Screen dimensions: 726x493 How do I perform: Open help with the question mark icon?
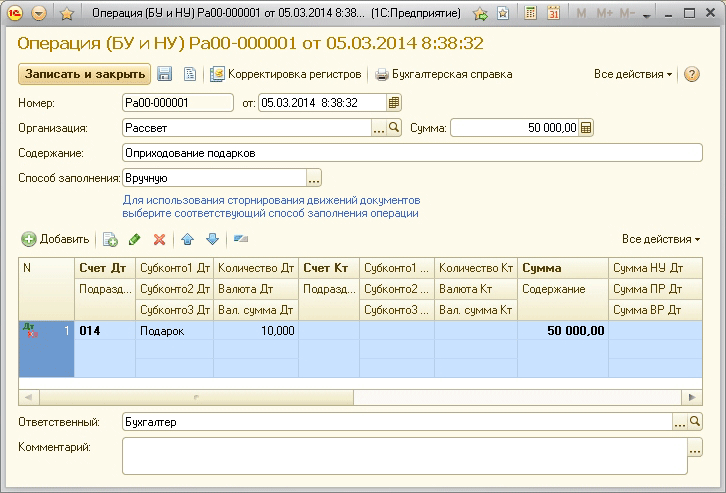(x=691, y=74)
